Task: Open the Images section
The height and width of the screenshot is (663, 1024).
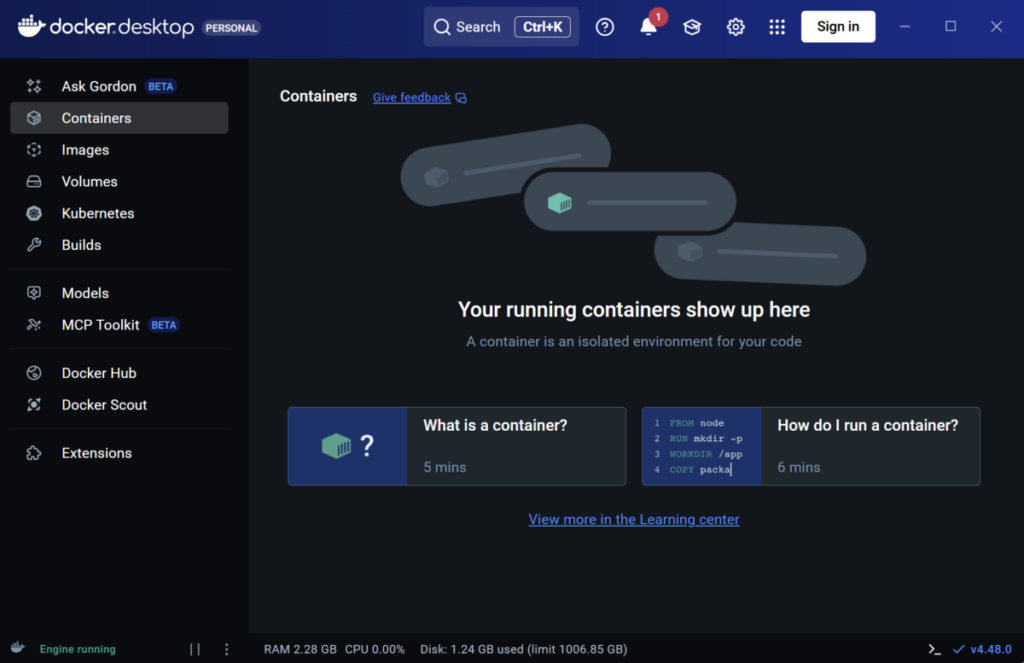Action: coord(85,150)
